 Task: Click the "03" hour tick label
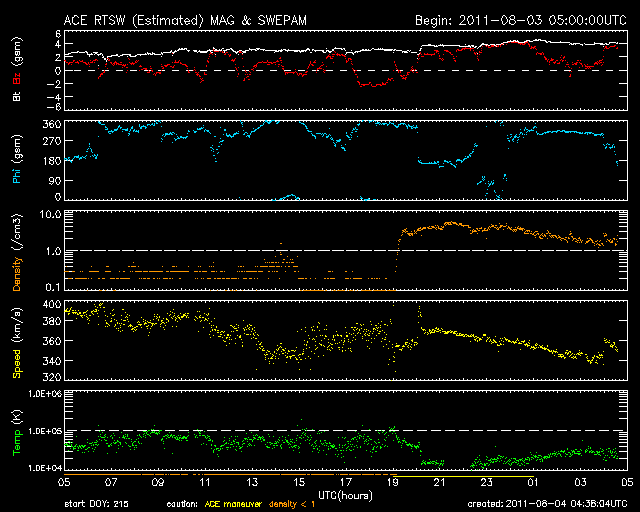(580, 482)
